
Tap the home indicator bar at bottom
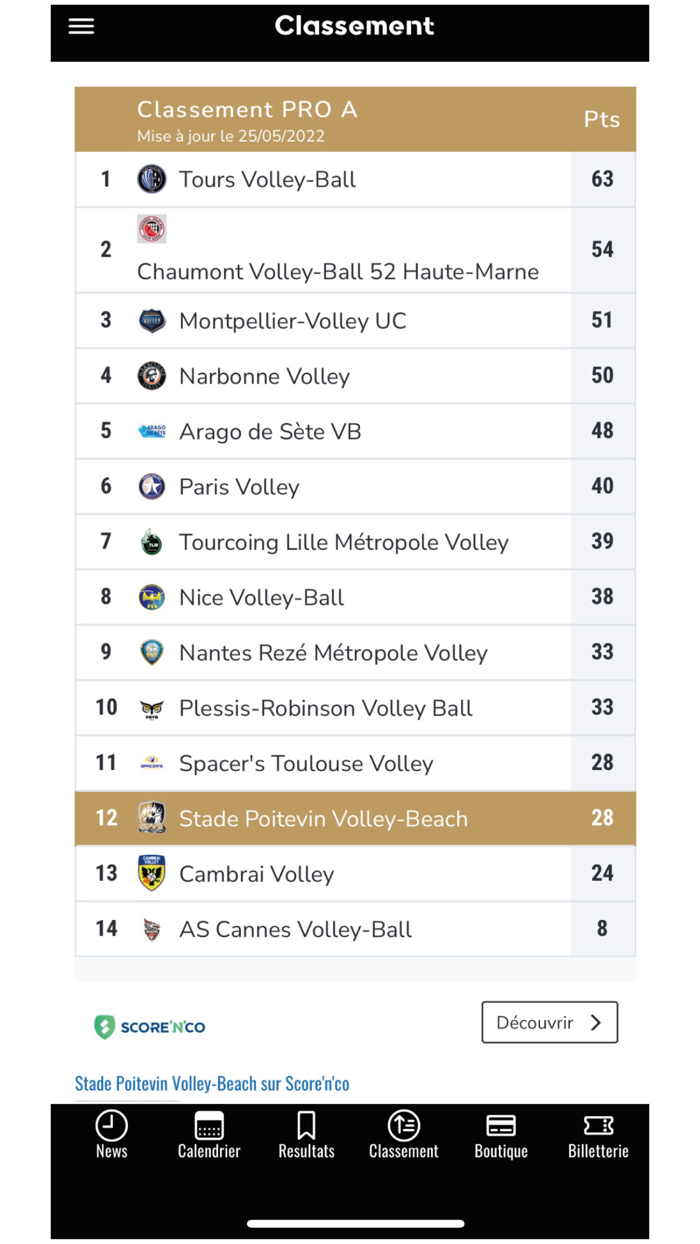[x=350, y=1223]
